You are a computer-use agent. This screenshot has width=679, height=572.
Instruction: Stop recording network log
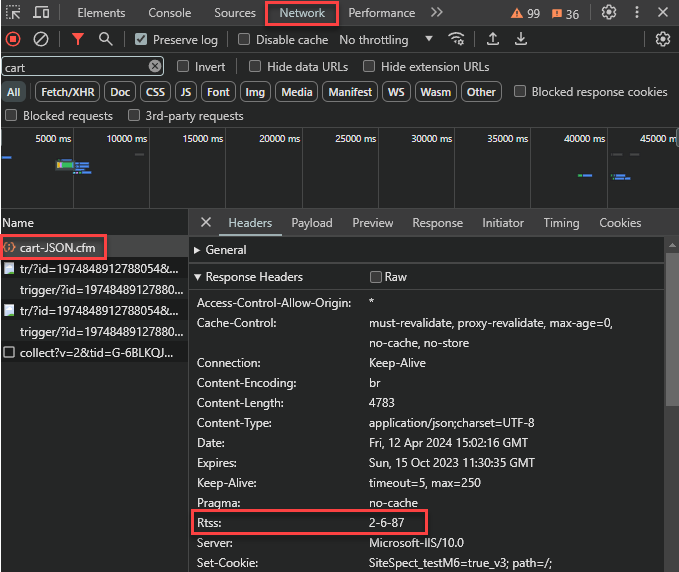point(13,39)
